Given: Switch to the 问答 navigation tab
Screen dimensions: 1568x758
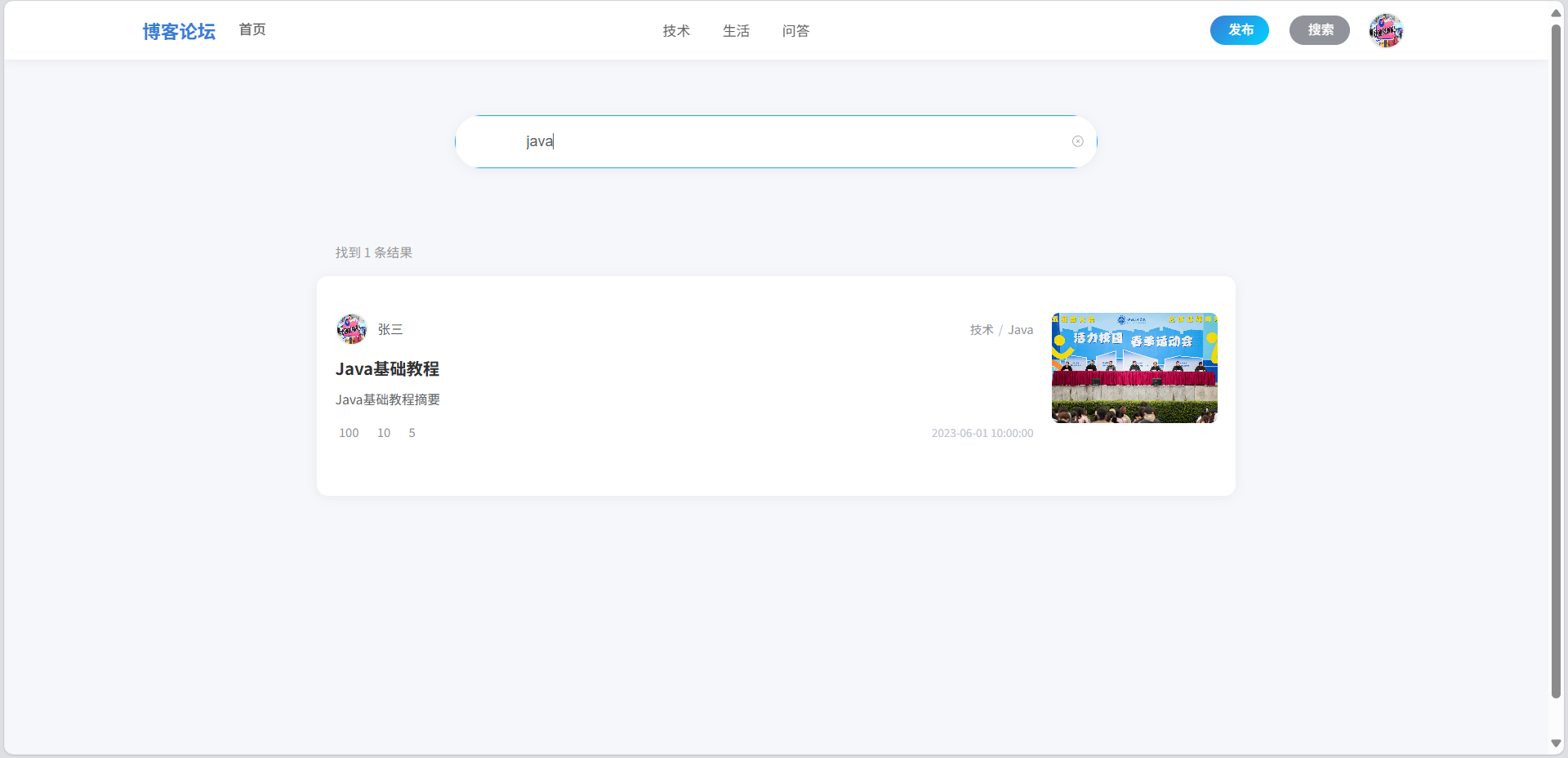Looking at the screenshot, I should pos(796,30).
